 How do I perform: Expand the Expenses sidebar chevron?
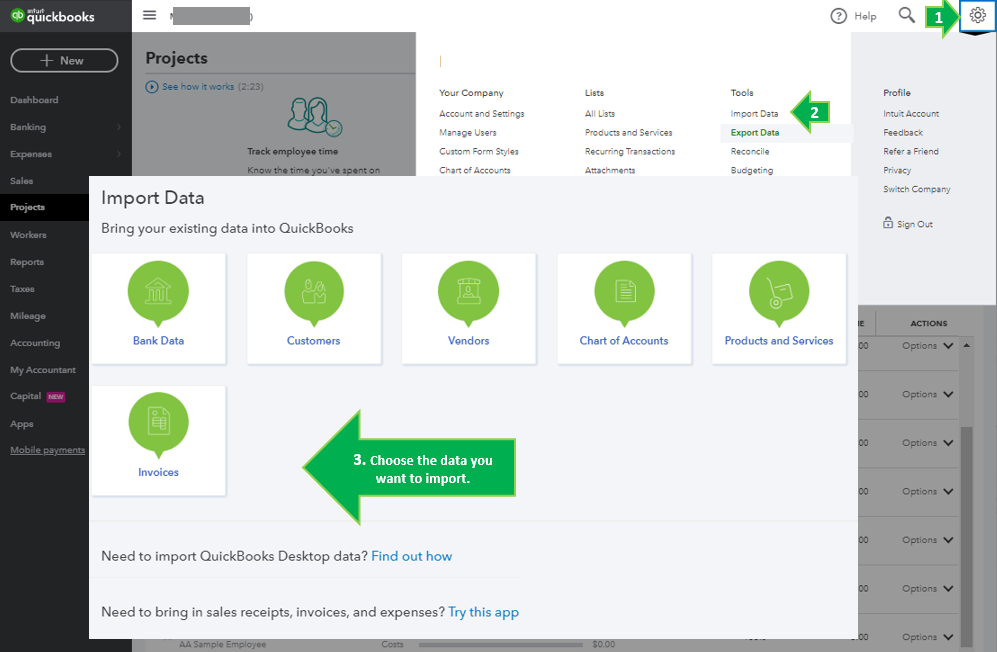point(119,154)
